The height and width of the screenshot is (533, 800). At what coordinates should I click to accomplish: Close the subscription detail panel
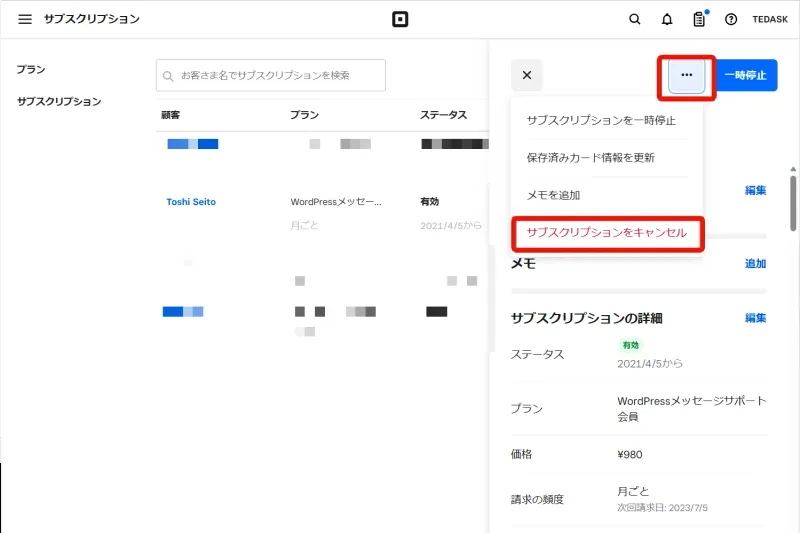coord(527,75)
